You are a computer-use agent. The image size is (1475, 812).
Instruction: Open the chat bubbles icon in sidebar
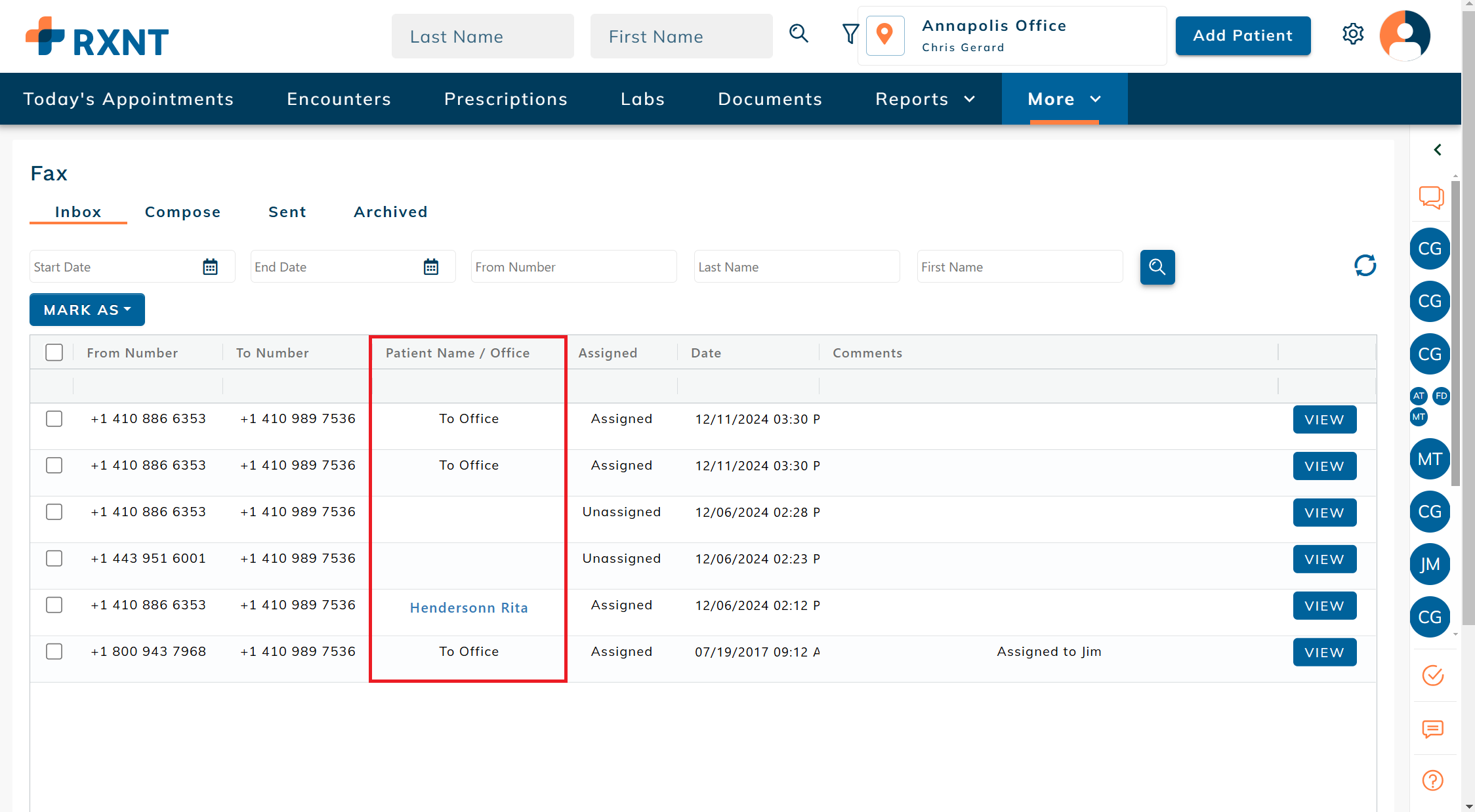coord(1431,197)
